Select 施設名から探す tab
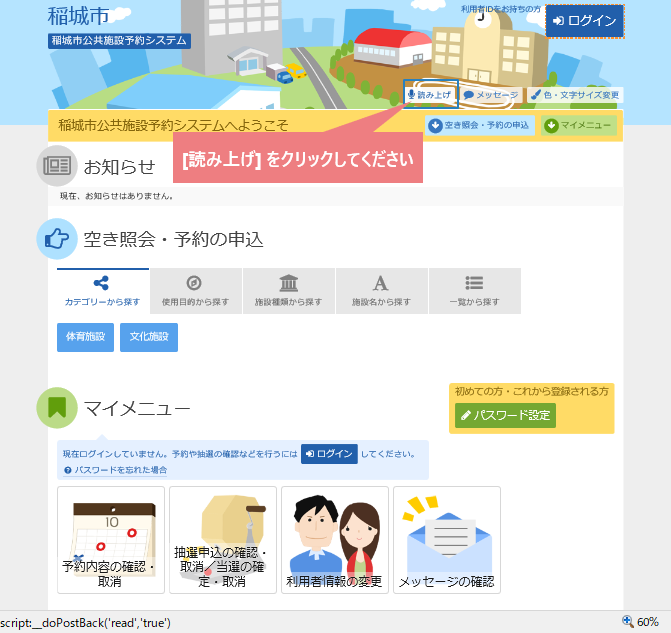 [x=382, y=291]
